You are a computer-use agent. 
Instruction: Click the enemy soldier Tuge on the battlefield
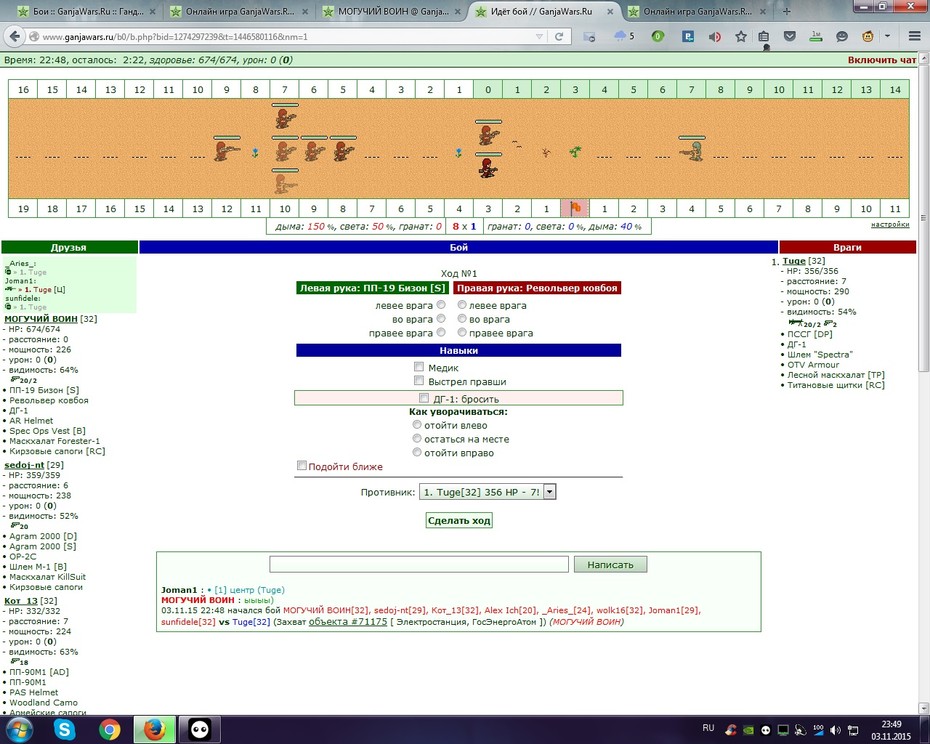(x=692, y=149)
